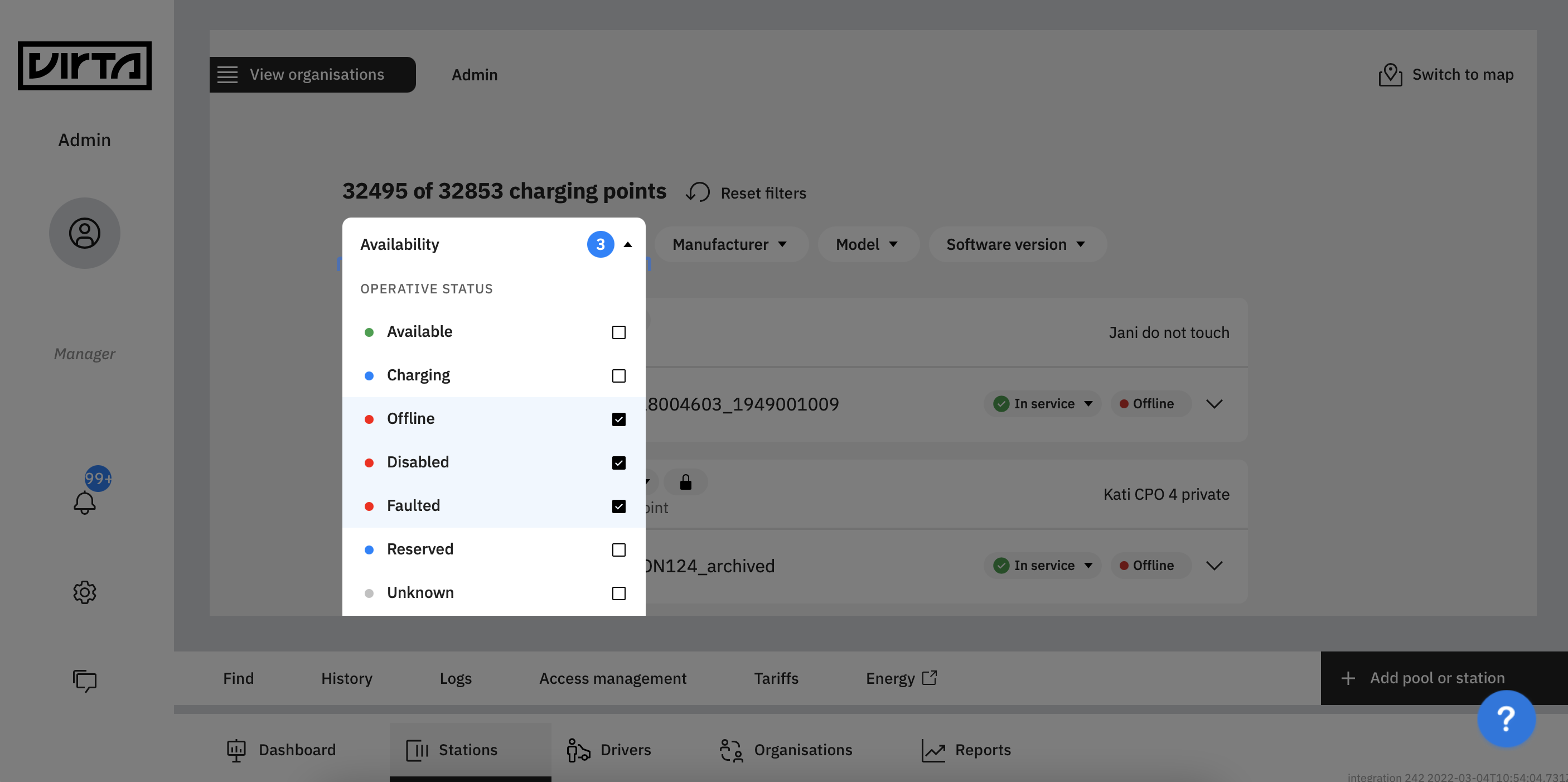
Task: Click the Offline badge for DN124_archived
Action: pos(1150,565)
